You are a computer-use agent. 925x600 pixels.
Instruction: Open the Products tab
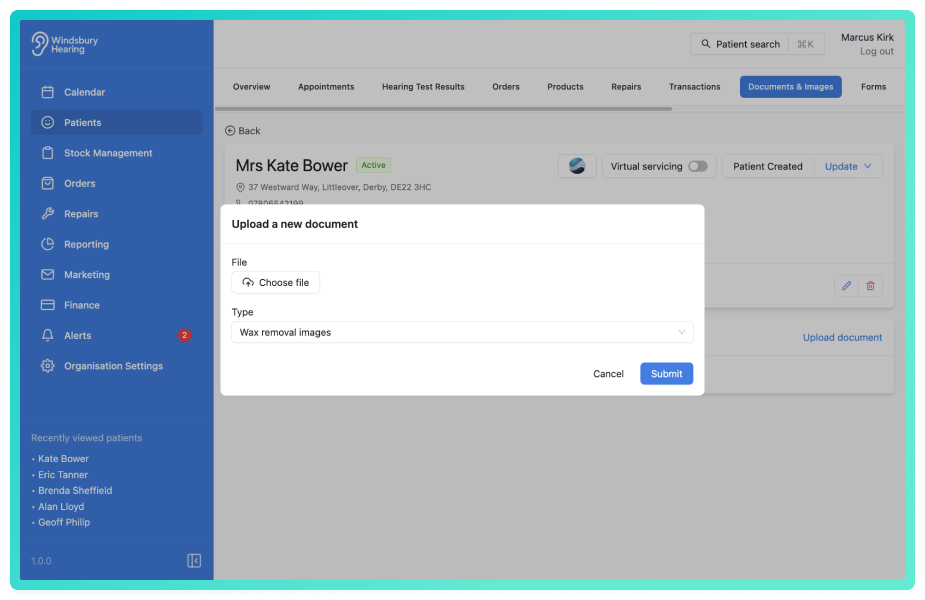[565, 87]
